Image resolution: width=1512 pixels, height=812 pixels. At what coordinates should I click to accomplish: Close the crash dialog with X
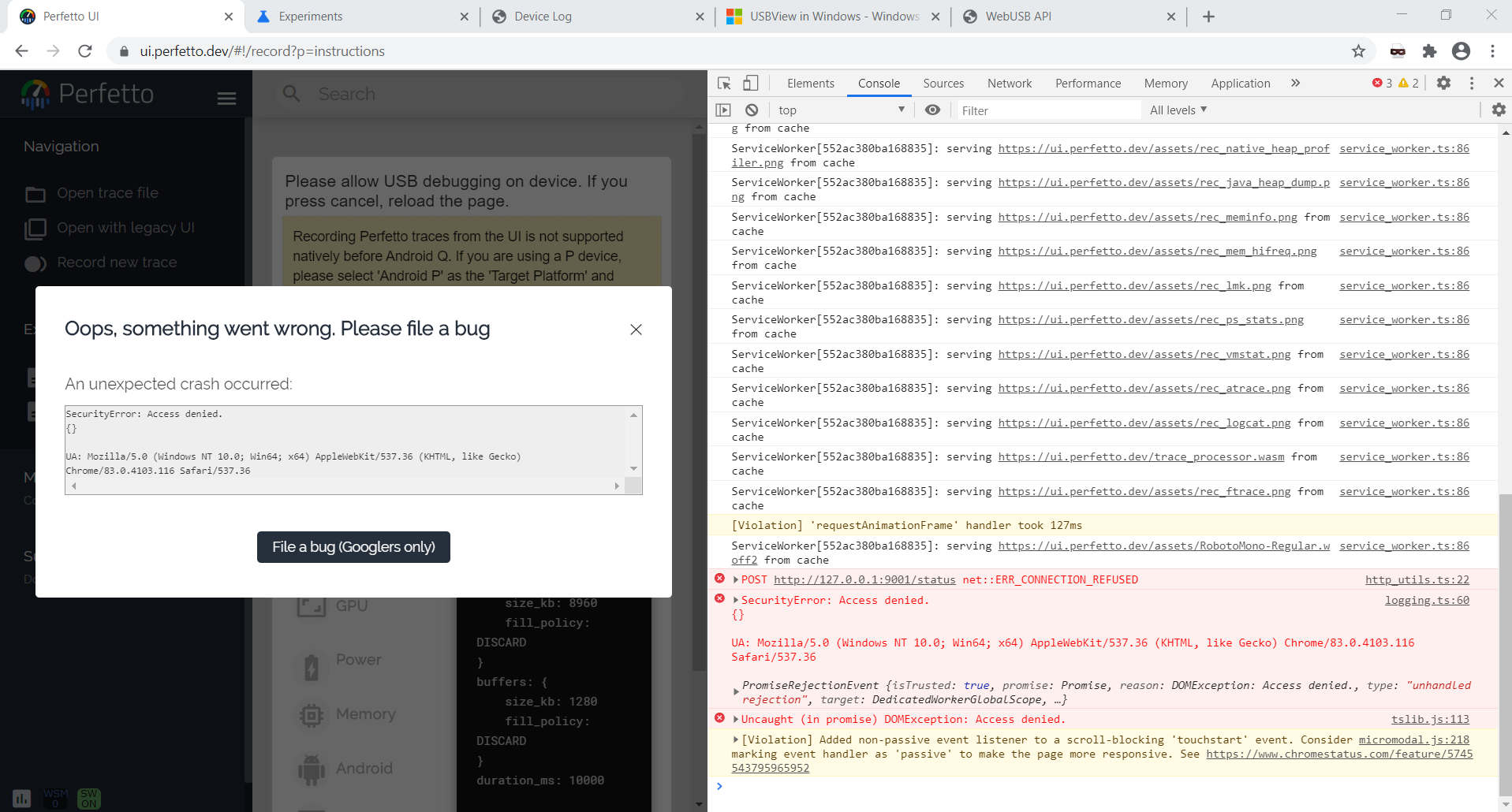point(636,330)
